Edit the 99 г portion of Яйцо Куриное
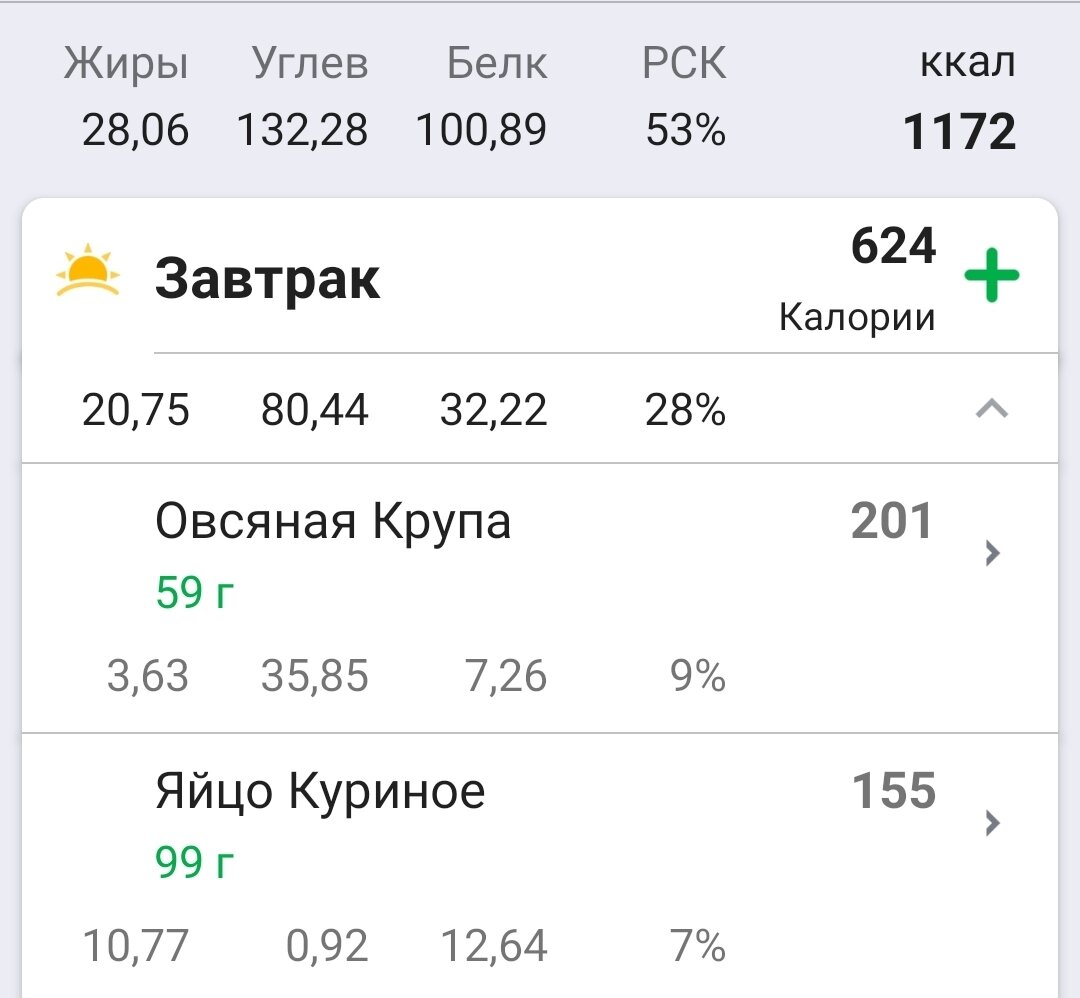This screenshot has height=998, width=1080. click(194, 861)
